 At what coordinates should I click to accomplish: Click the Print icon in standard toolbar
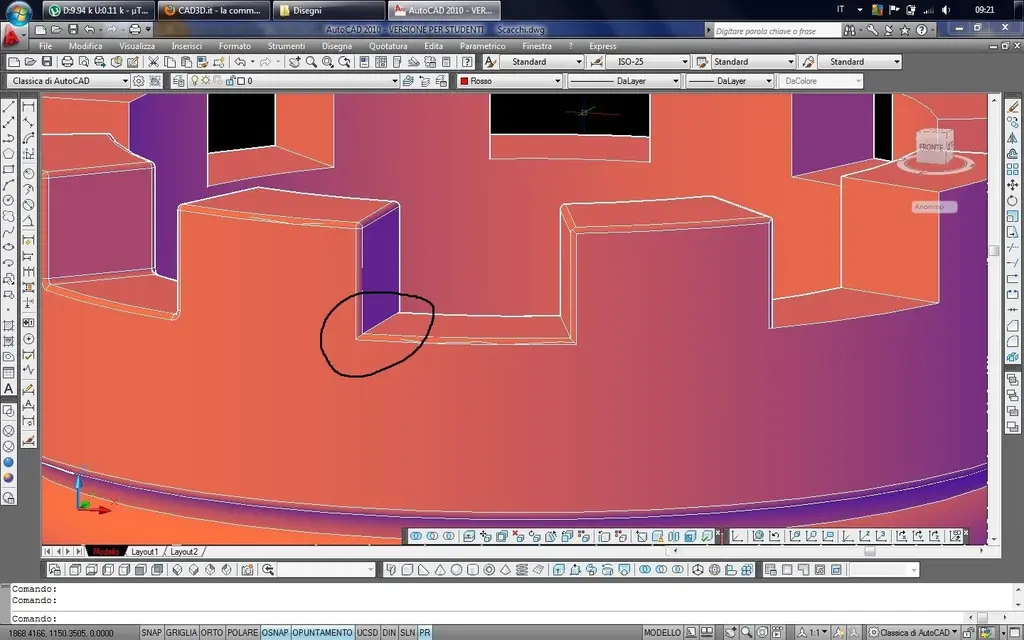(x=67, y=61)
